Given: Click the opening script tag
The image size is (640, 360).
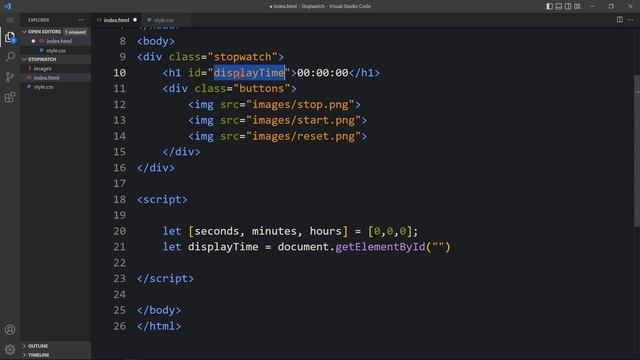Looking at the screenshot, I should coord(162,199).
